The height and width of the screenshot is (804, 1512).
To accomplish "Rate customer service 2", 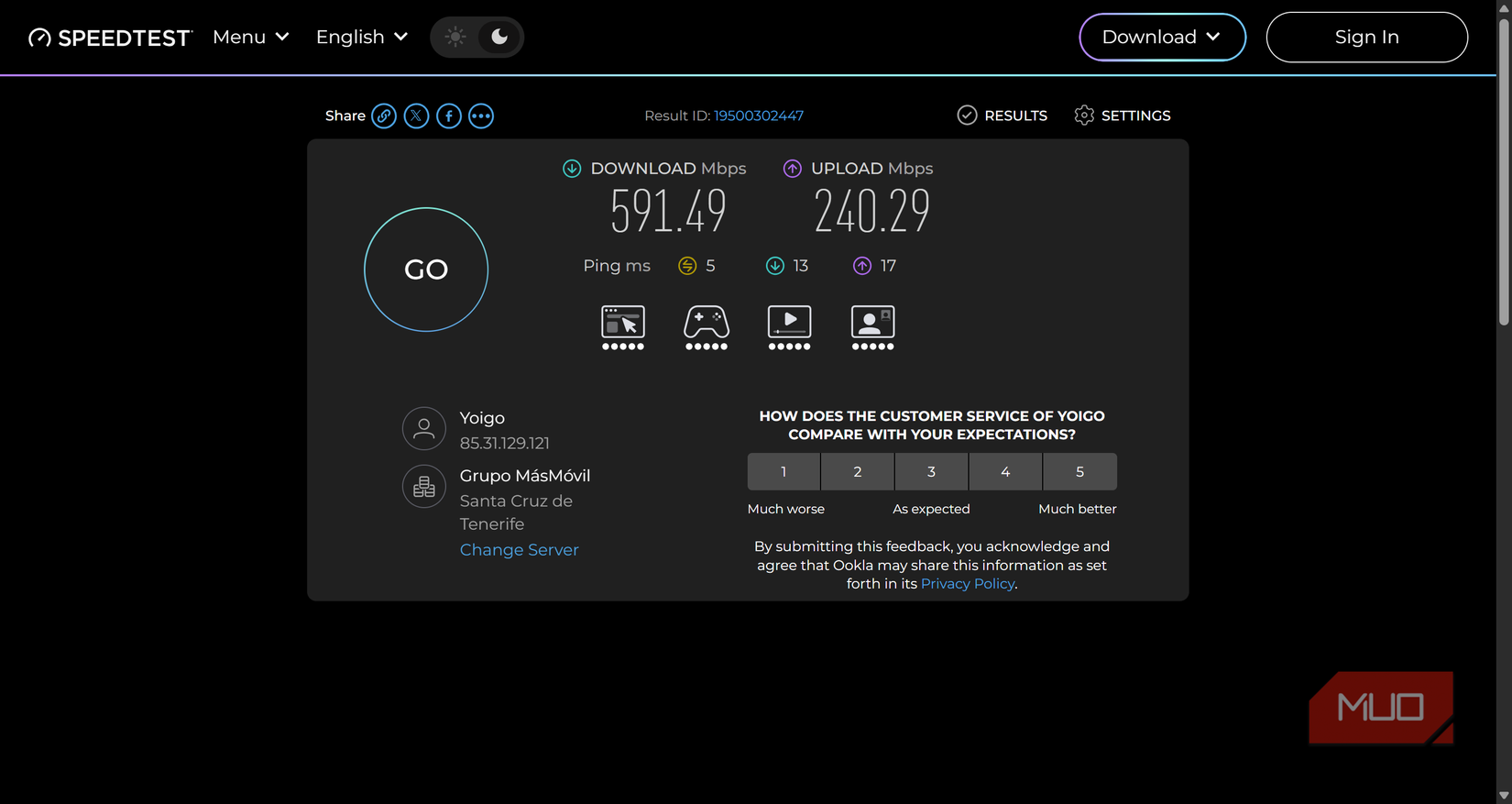I will (x=858, y=471).
